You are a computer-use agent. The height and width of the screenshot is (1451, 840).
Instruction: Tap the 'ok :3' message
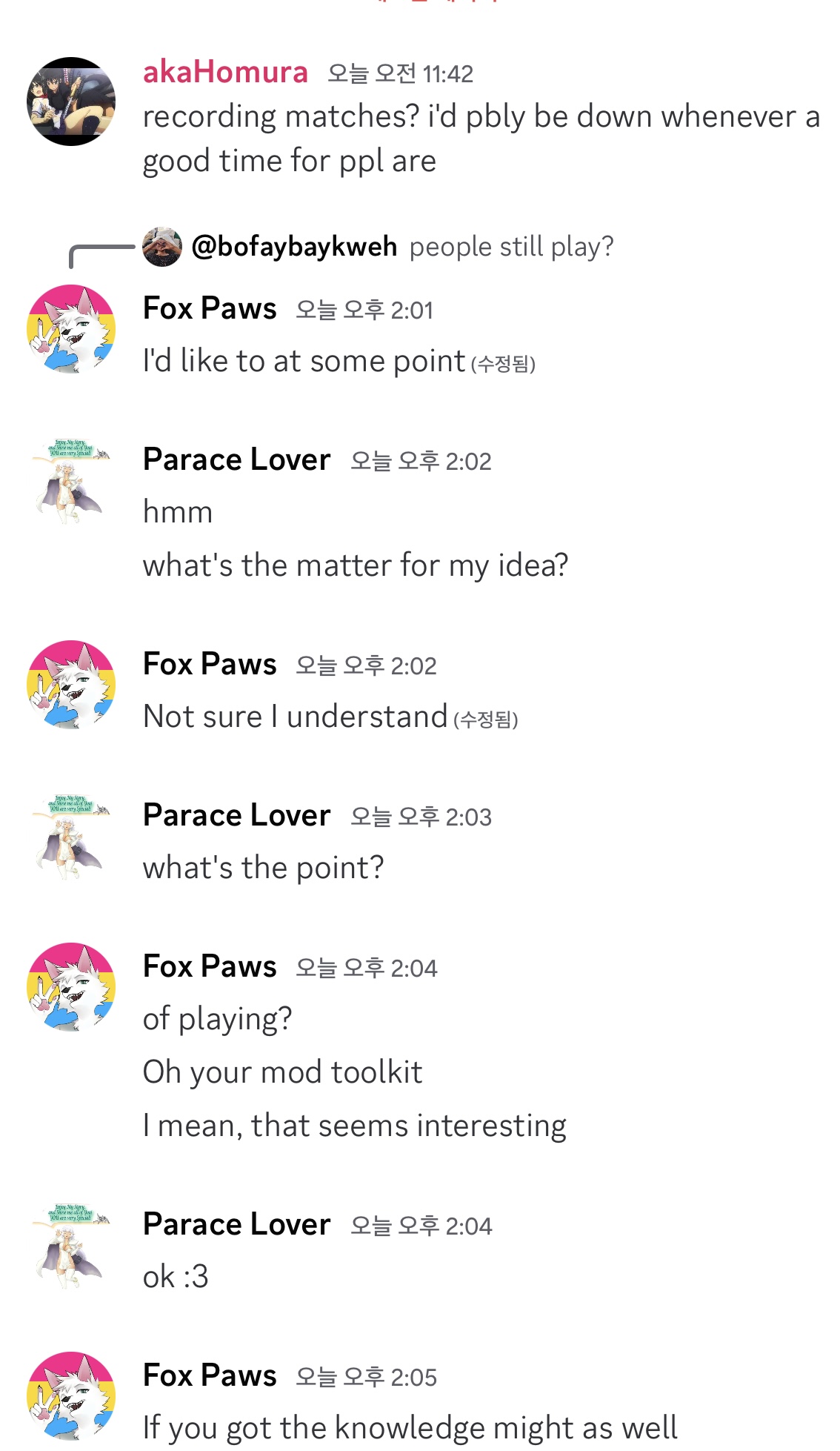pos(176,1277)
